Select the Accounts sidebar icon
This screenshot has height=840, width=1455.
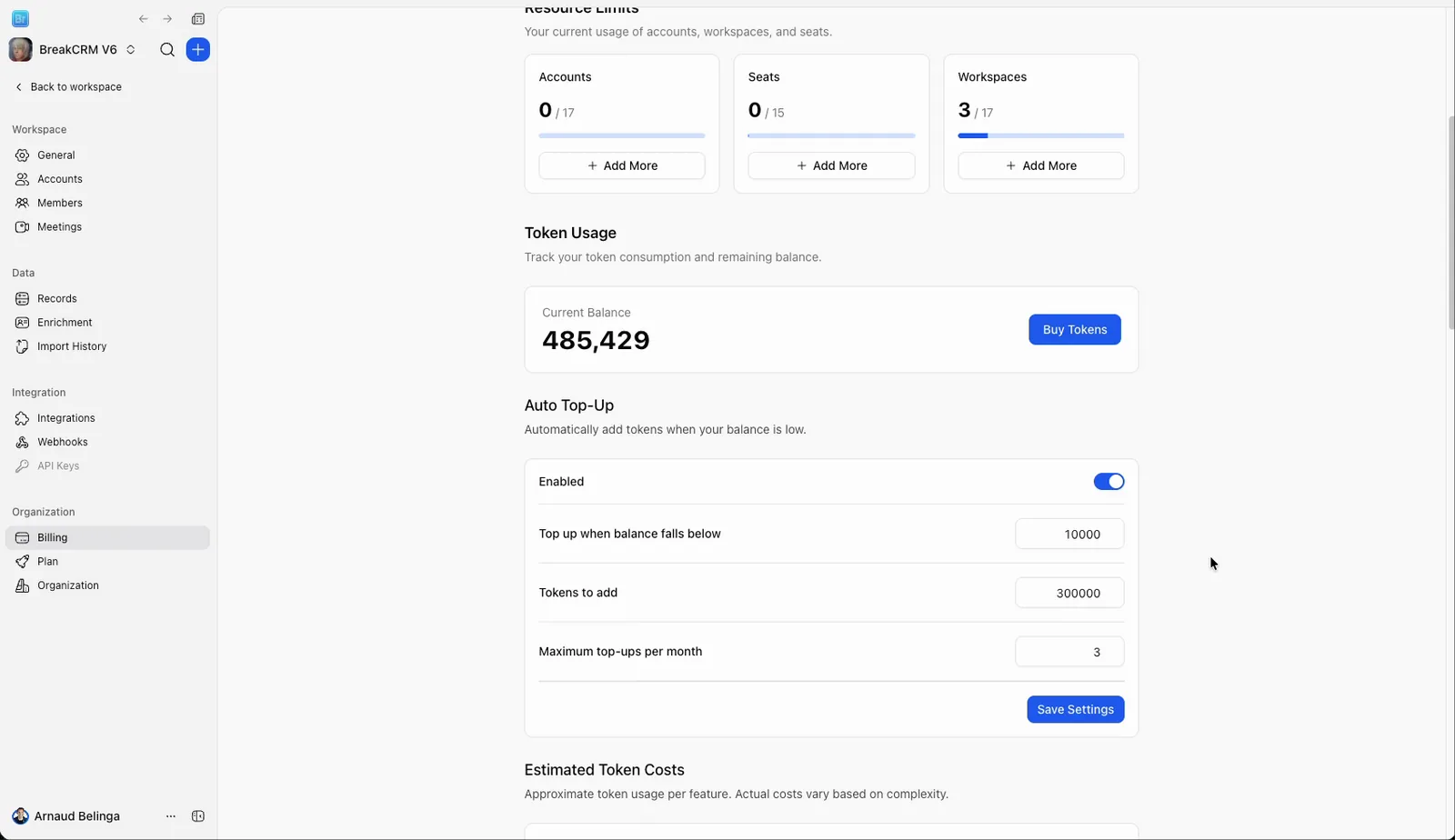point(22,179)
